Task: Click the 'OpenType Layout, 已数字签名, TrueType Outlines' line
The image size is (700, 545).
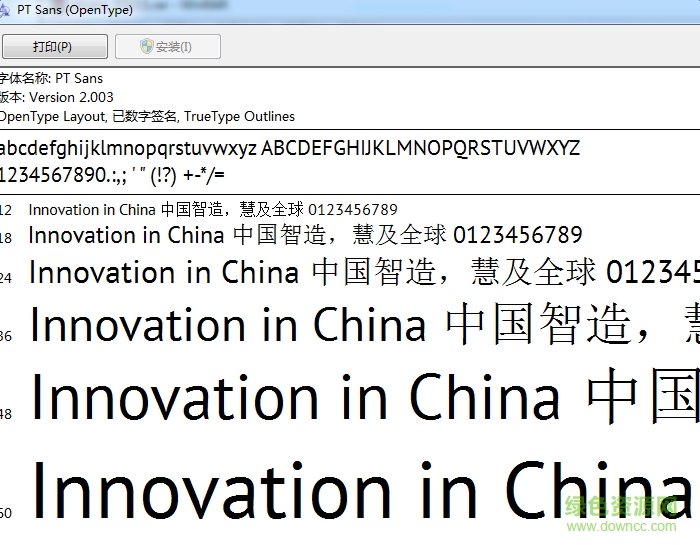Action: point(147,116)
